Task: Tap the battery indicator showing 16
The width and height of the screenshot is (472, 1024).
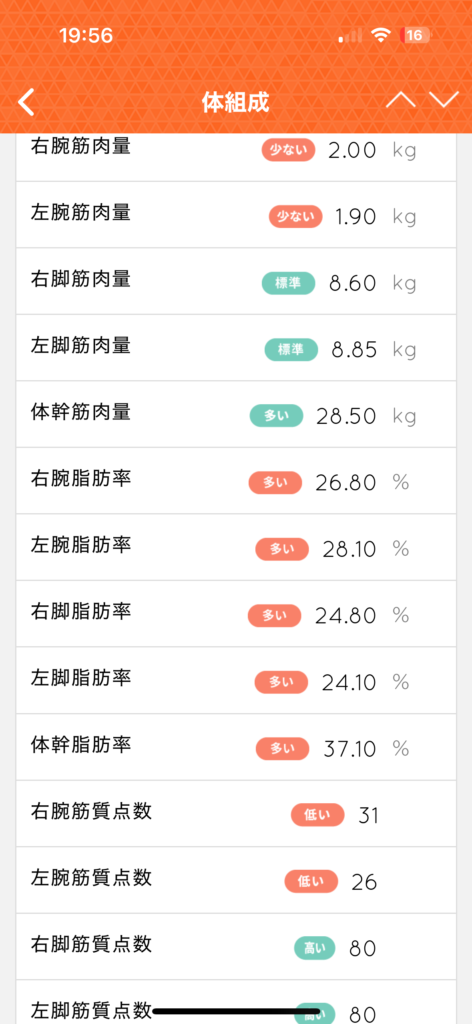Action: tap(415, 35)
